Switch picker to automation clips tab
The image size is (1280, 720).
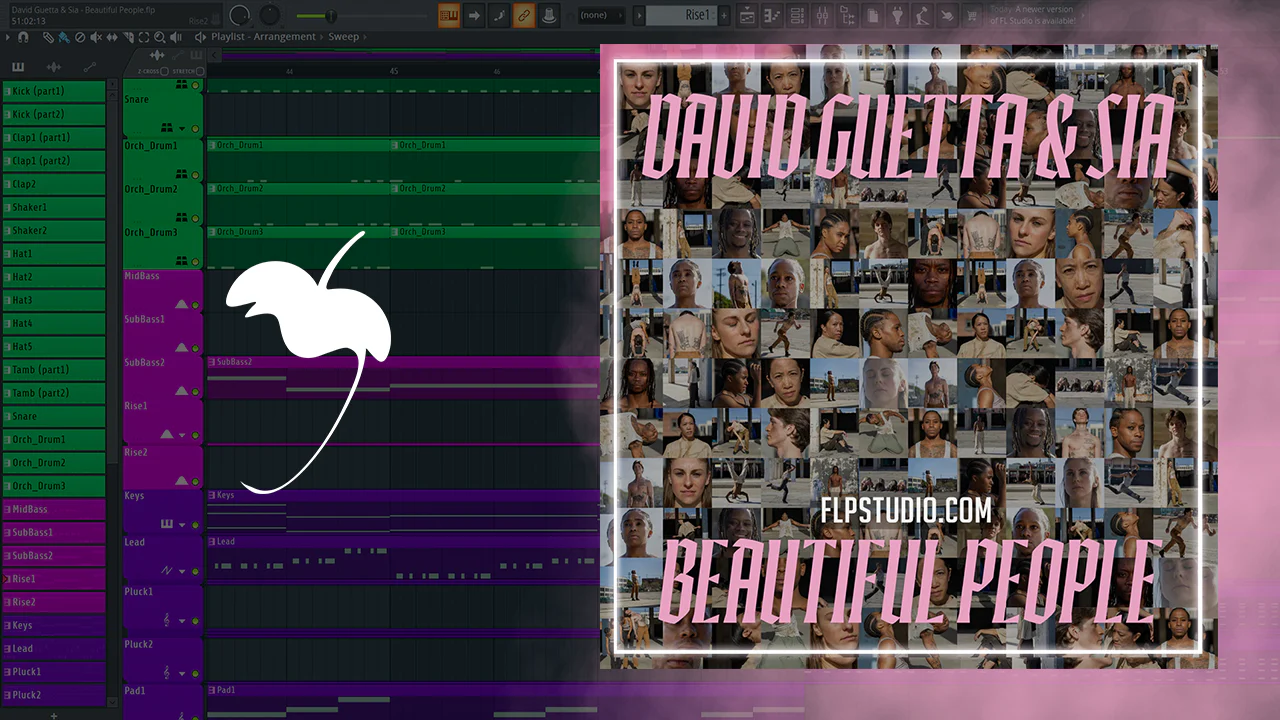[x=90, y=67]
